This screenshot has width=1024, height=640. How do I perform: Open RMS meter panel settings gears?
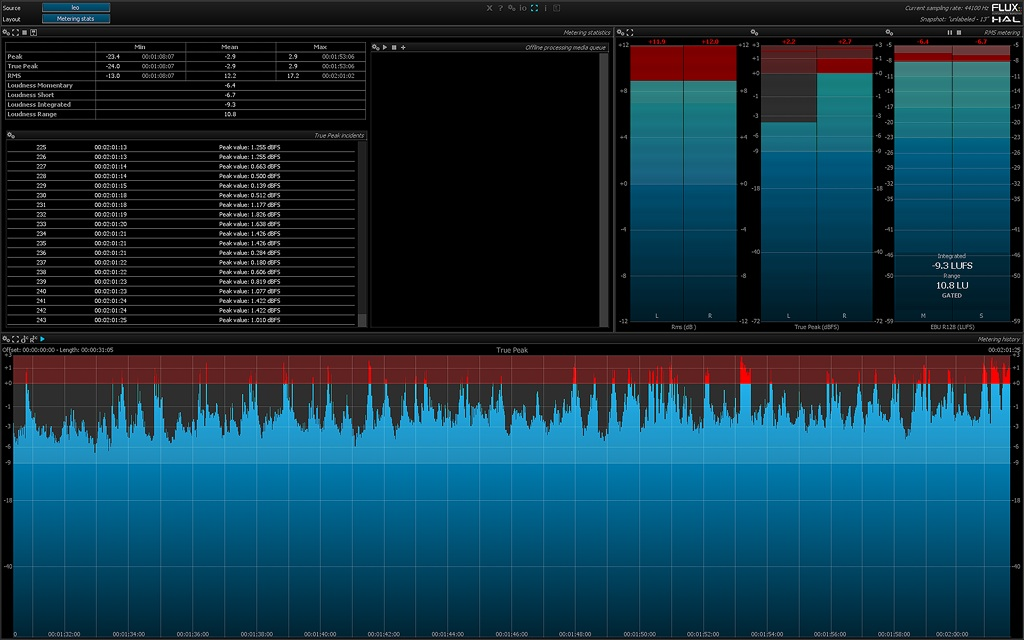[620, 32]
